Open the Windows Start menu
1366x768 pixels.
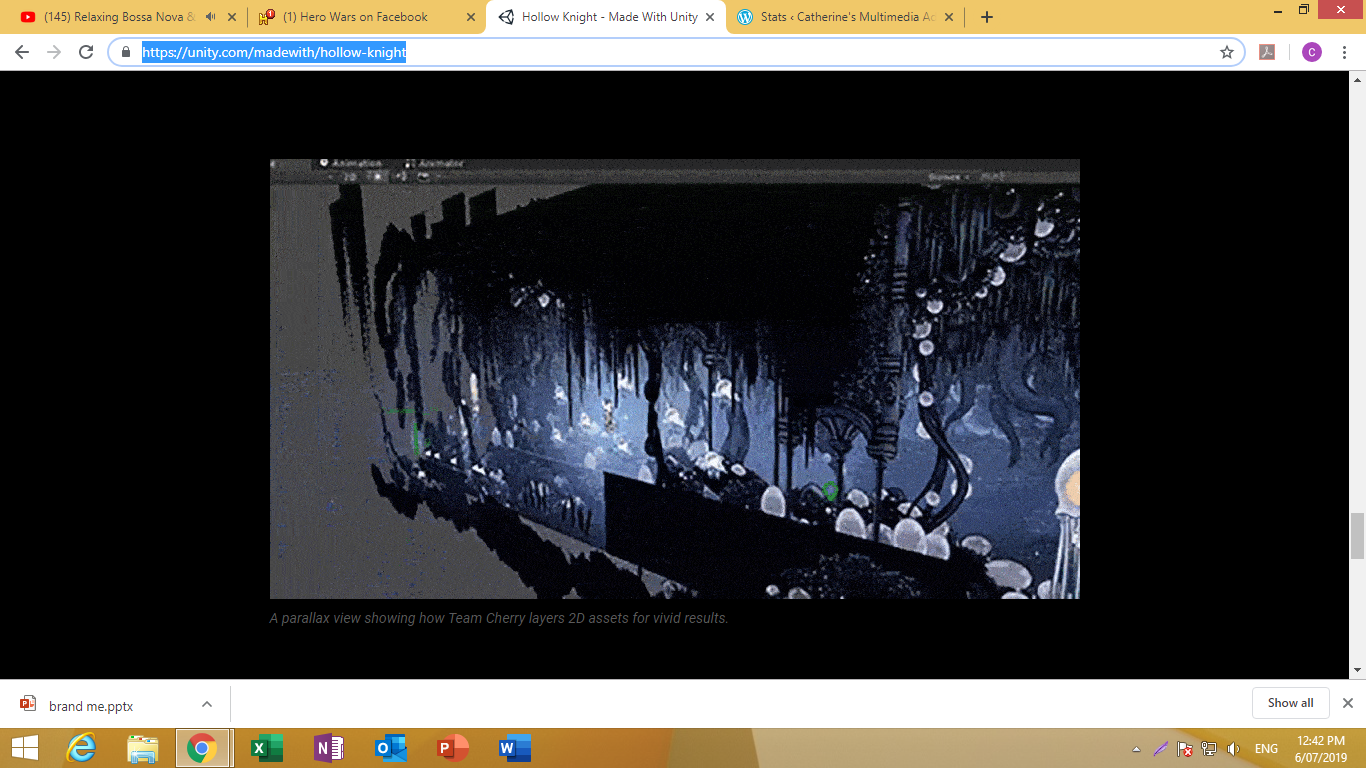point(25,748)
